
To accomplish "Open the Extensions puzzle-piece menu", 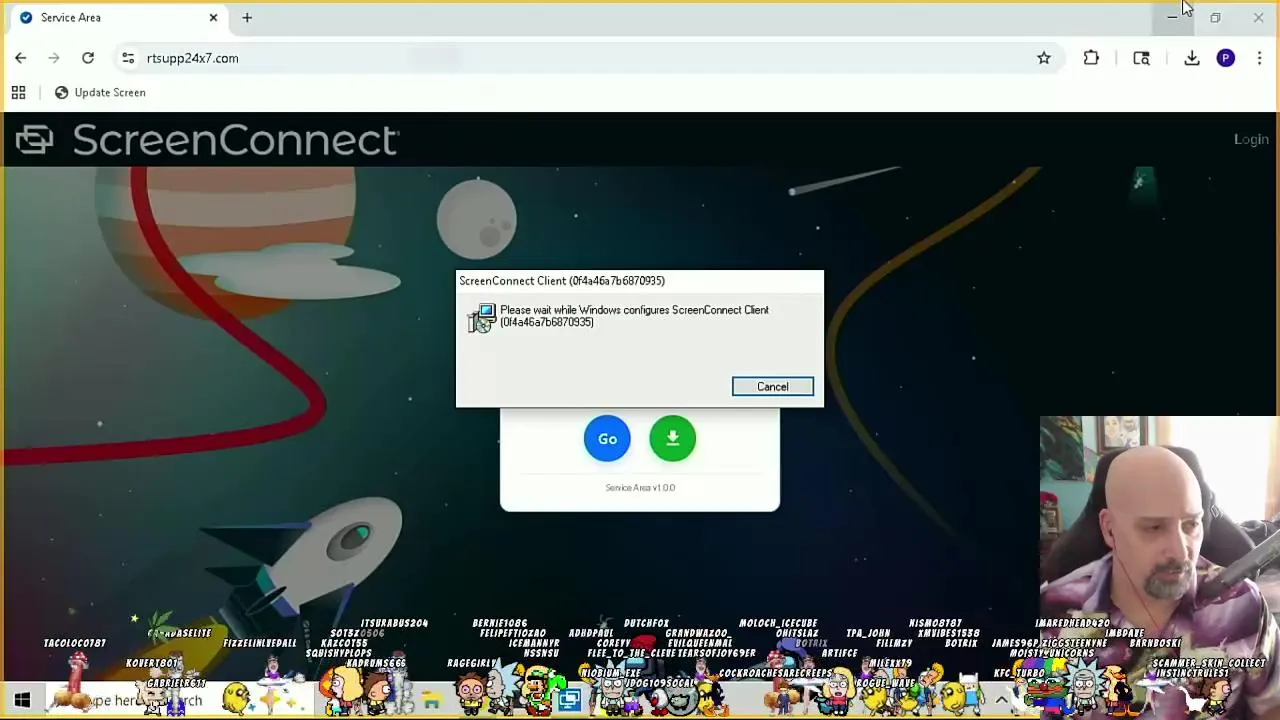I will click(x=1091, y=58).
